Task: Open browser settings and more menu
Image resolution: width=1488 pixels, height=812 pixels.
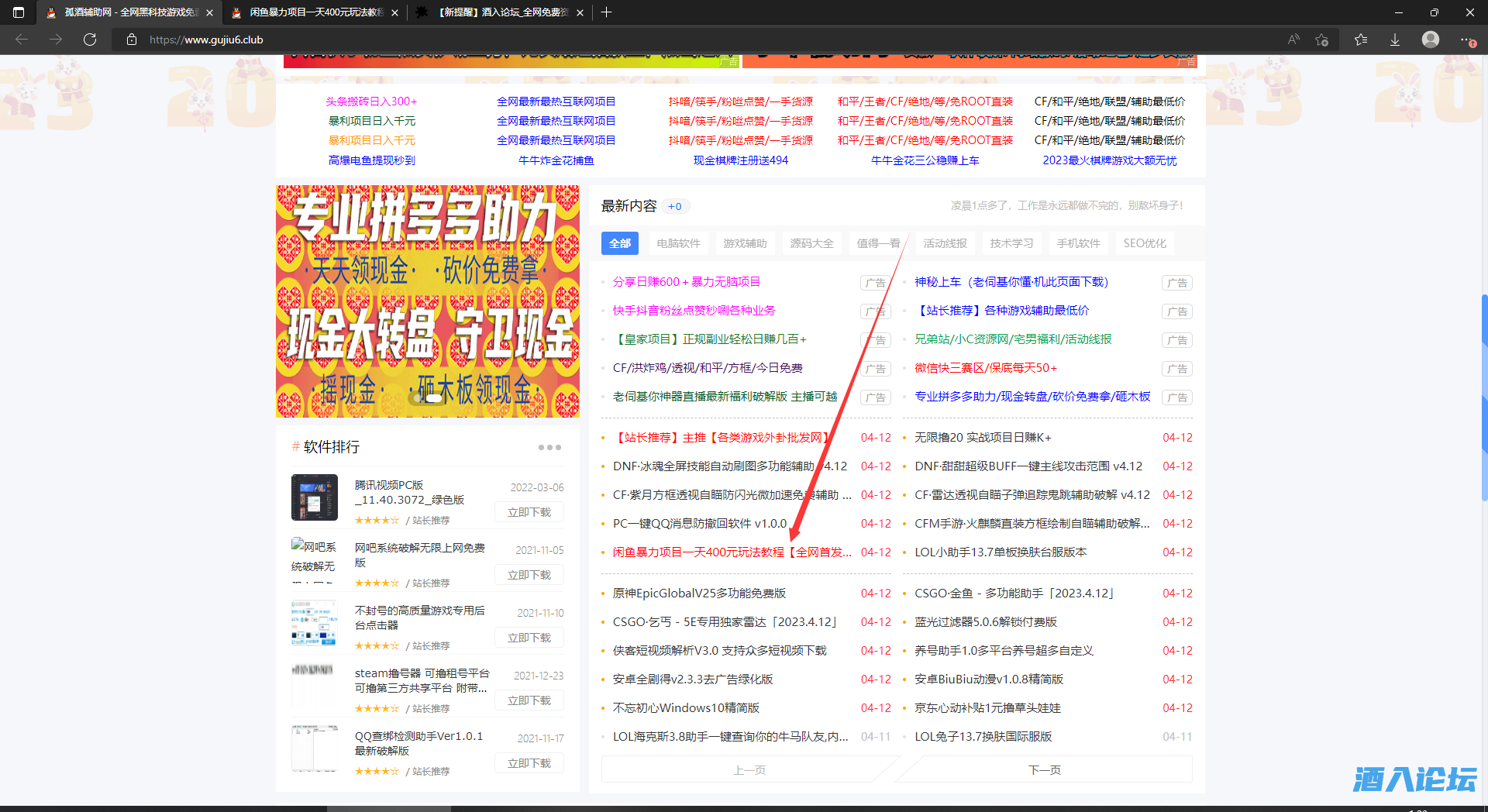Action: (x=1466, y=40)
